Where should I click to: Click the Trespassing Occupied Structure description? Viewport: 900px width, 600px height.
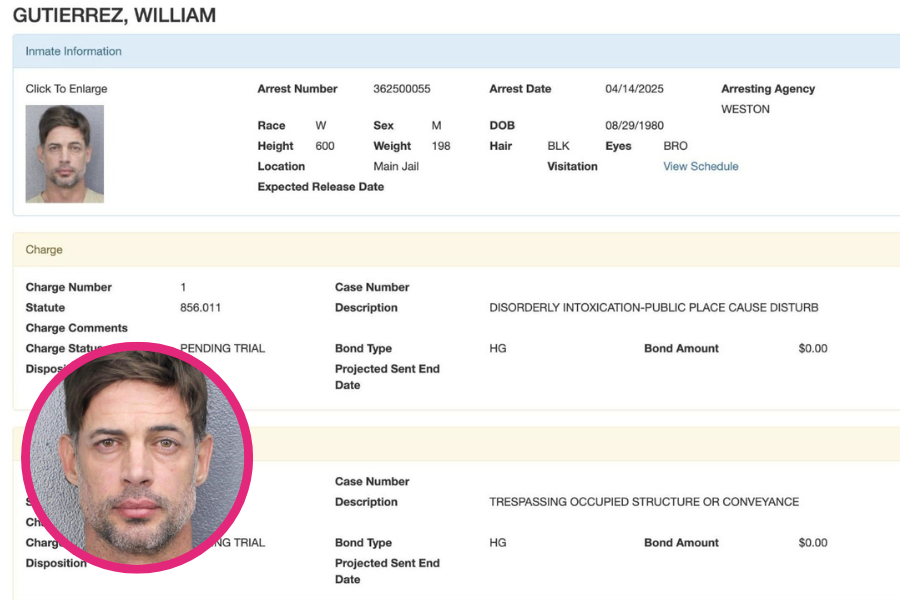click(x=643, y=502)
